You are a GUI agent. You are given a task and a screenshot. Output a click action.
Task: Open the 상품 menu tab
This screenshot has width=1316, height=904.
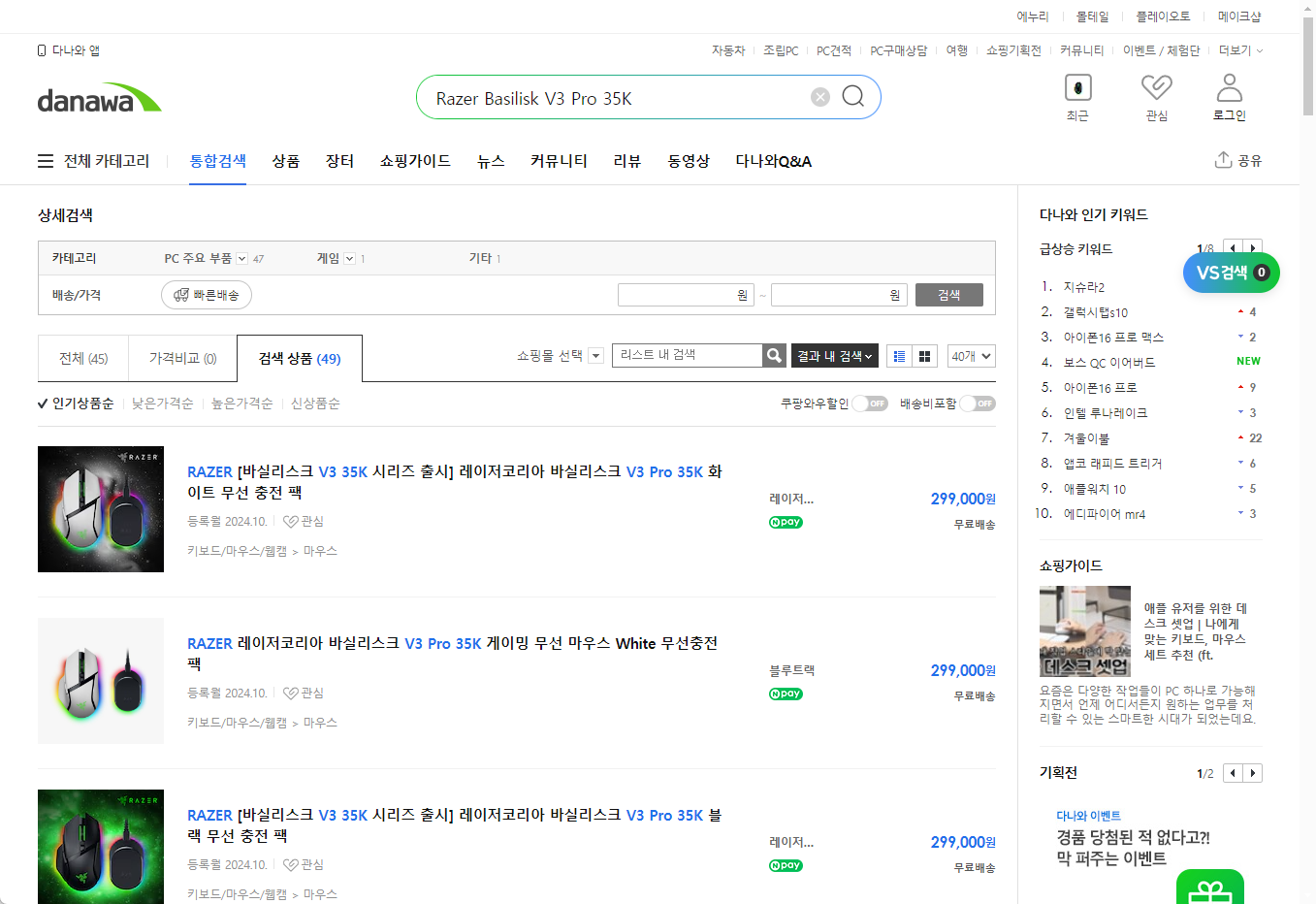(x=286, y=161)
